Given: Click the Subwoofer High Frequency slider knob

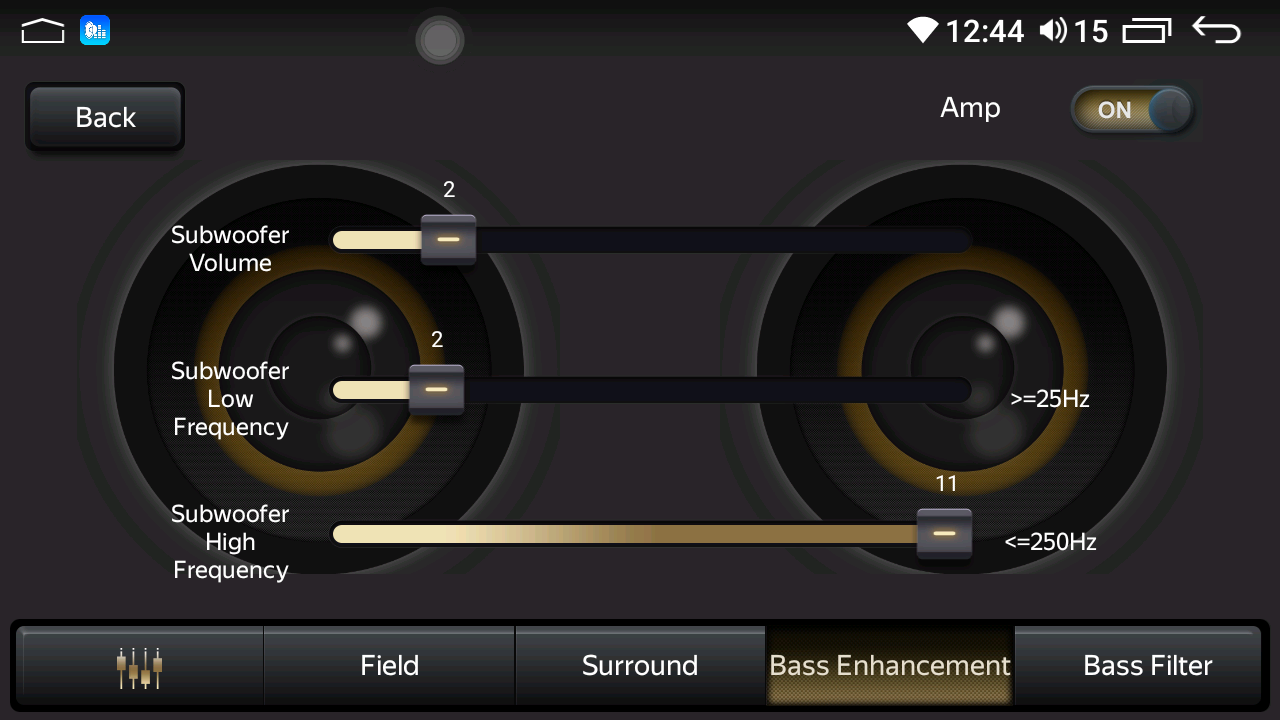Looking at the screenshot, I should [x=944, y=534].
